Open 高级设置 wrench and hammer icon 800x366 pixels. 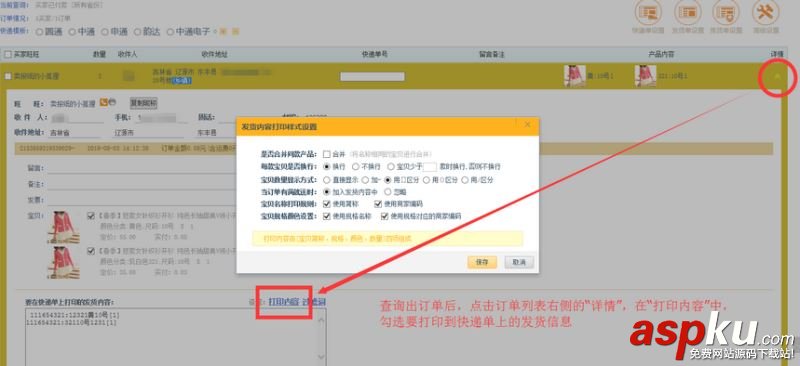coord(766,12)
